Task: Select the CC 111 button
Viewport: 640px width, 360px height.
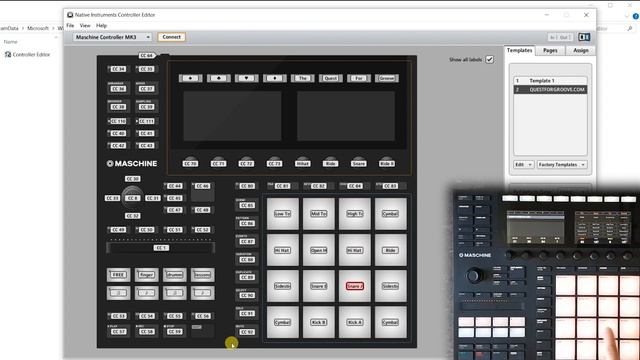Action: coord(146,121)
